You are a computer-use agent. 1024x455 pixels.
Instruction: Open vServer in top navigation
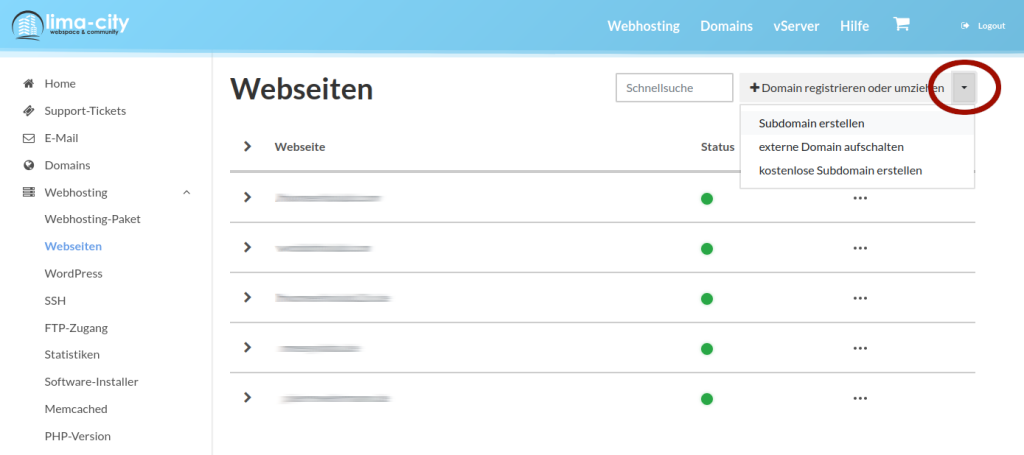[x=791, y=26]
